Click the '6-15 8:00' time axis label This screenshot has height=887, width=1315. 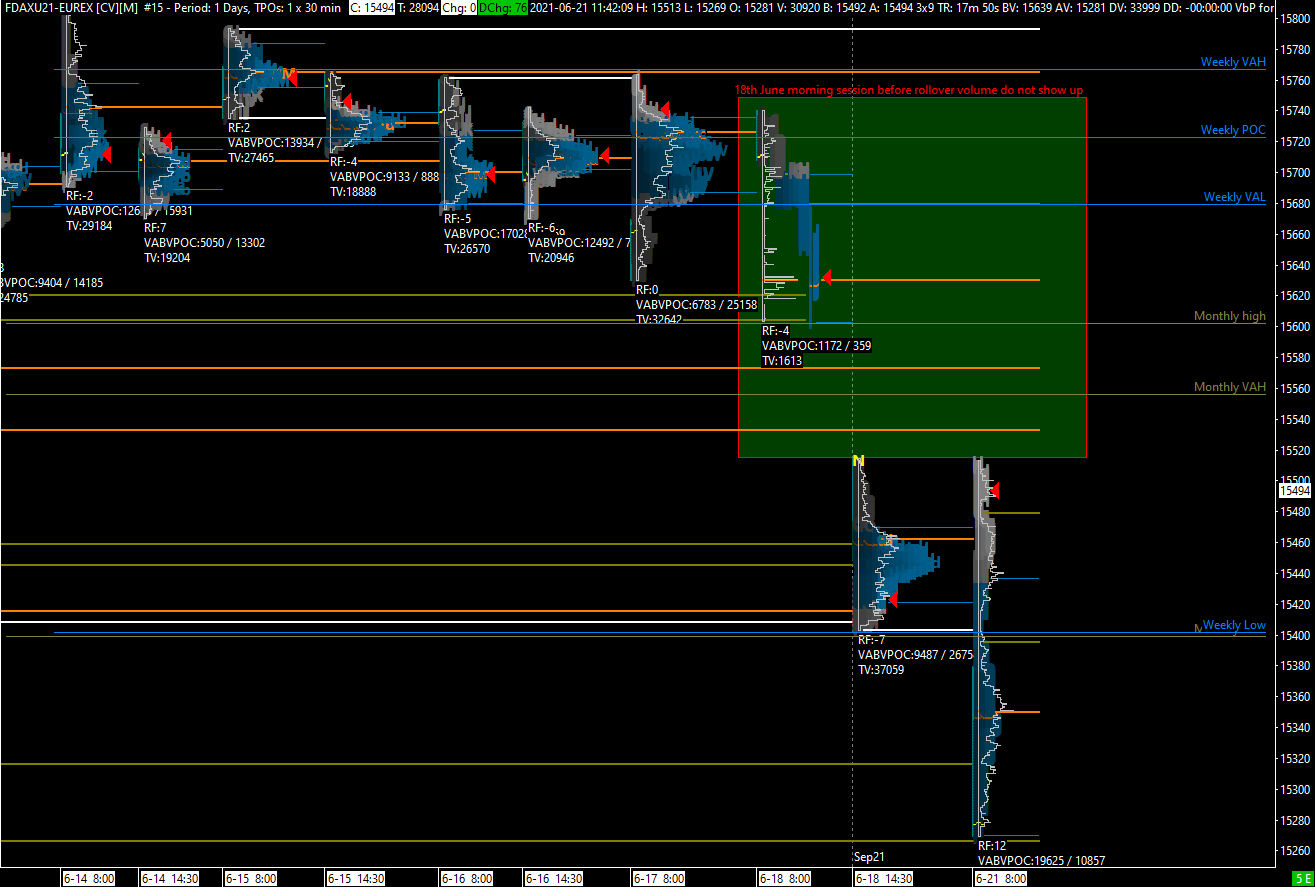[x=250, y=878]
